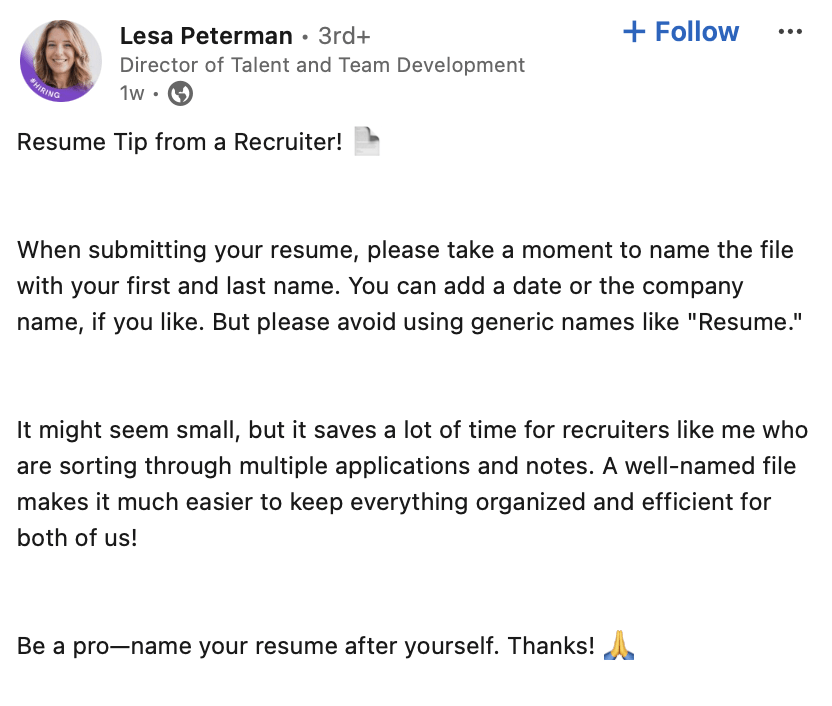Click the final paragraph starting with Be a pro
Viewport: 832px width, 706px height.
click(300, 646)
